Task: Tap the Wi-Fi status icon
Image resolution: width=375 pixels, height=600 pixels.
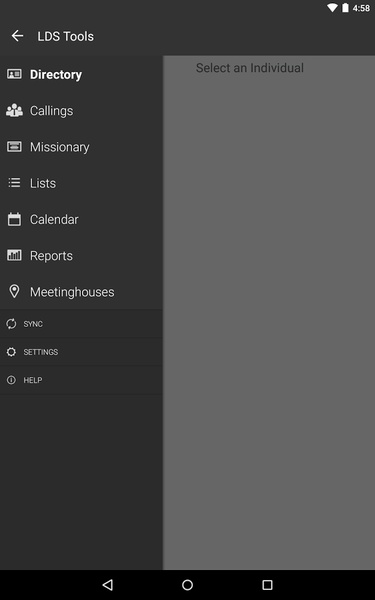Action: click(332, 8)
